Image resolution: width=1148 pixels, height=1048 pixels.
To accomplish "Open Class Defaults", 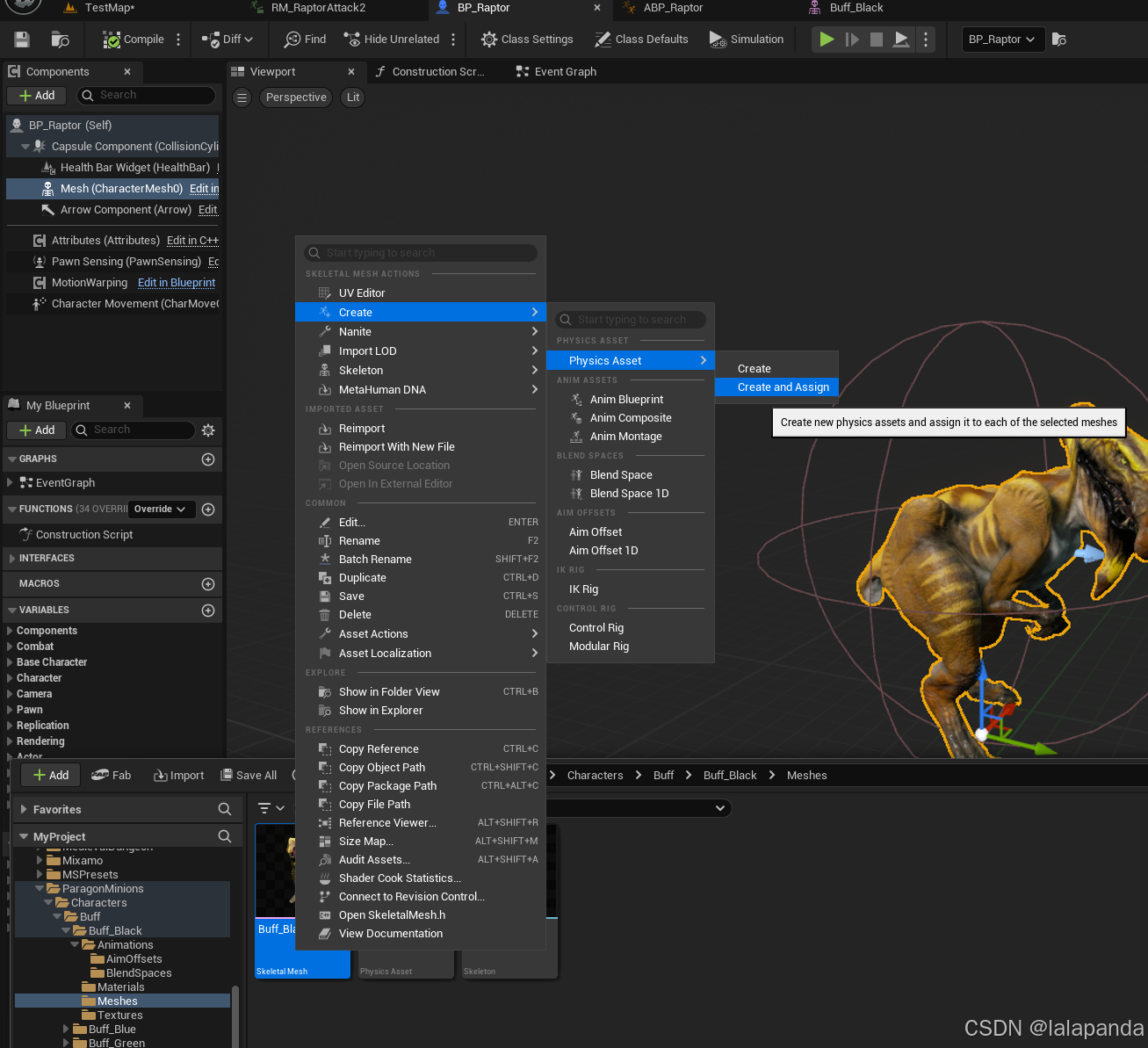I will click(x=641, y=40).
